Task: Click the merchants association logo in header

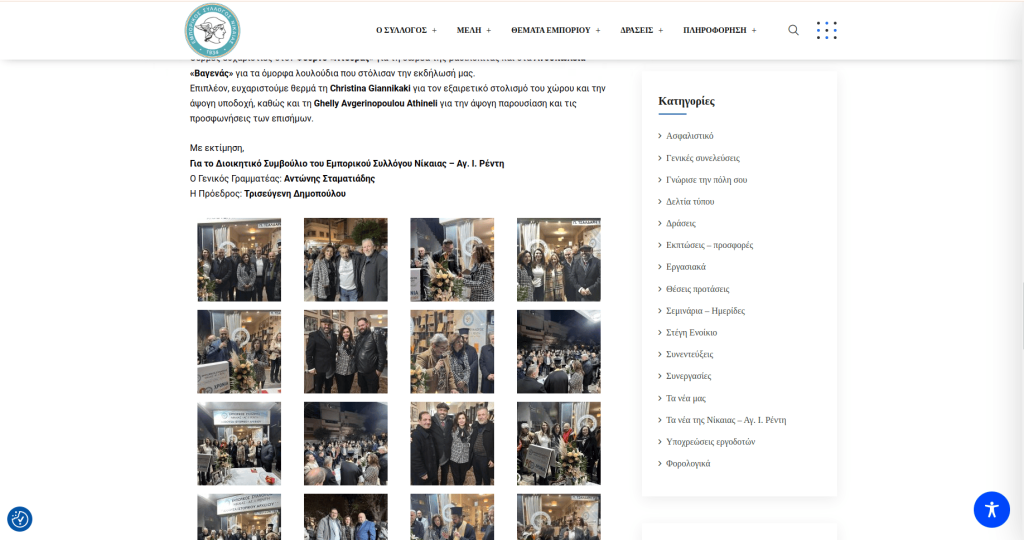Action: 212,30
